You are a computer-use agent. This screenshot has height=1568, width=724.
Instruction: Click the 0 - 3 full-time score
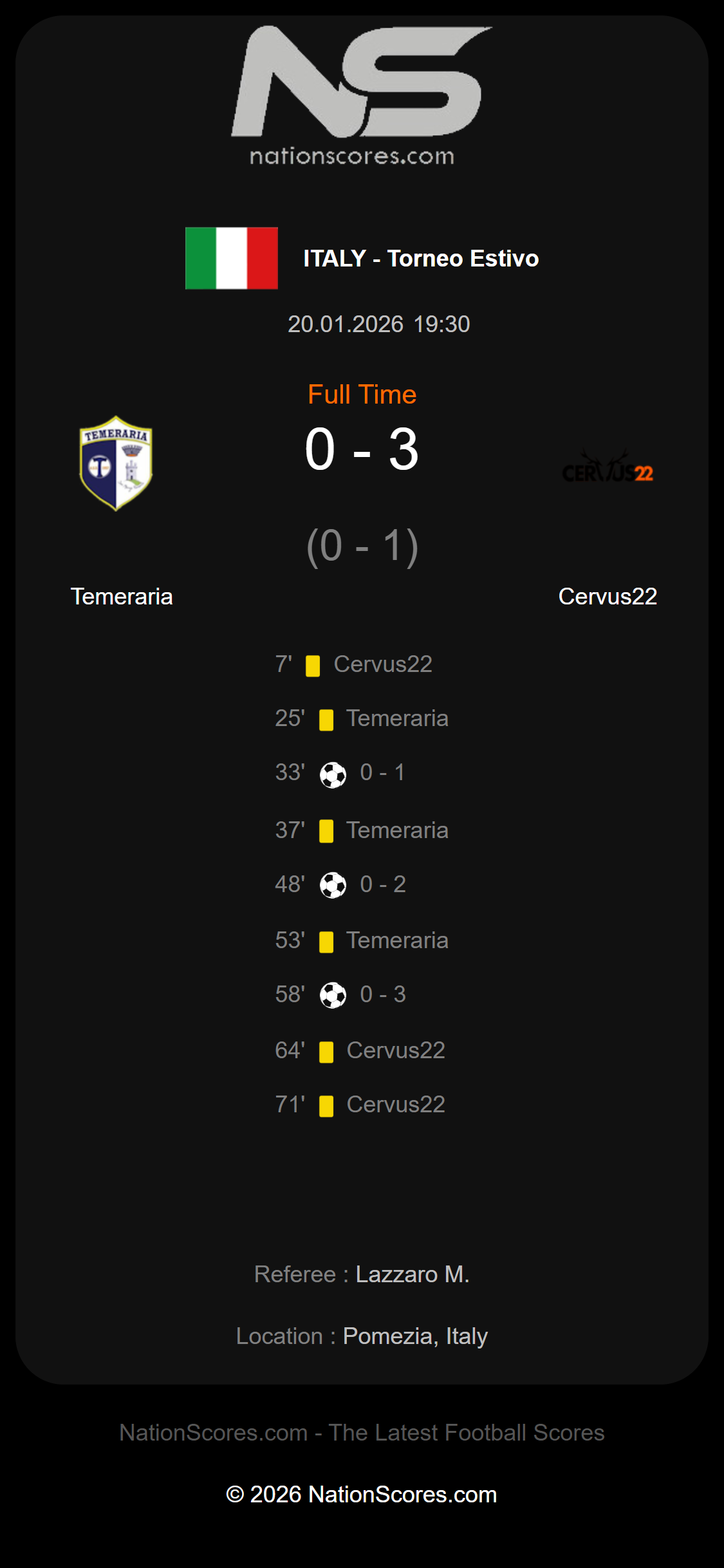362,450
